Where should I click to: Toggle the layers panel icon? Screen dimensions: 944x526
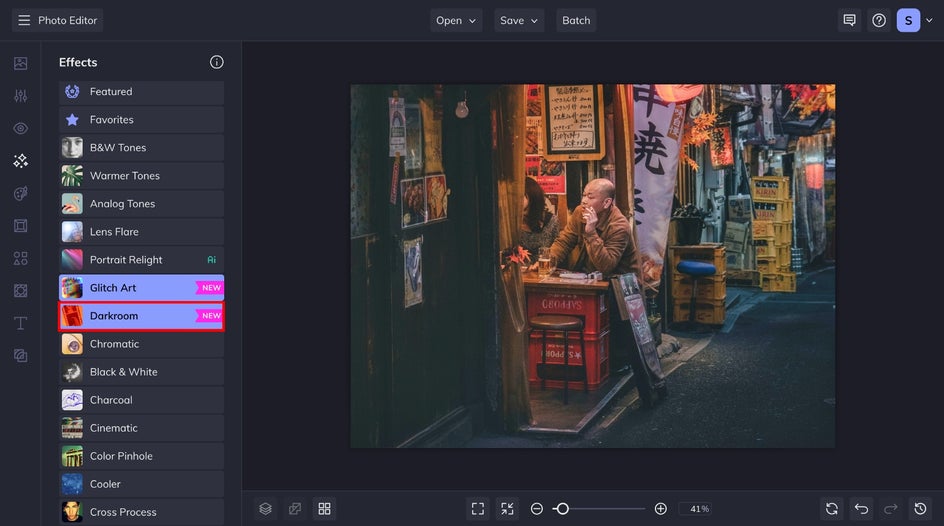pyautogui.click(x=265, y=509)
